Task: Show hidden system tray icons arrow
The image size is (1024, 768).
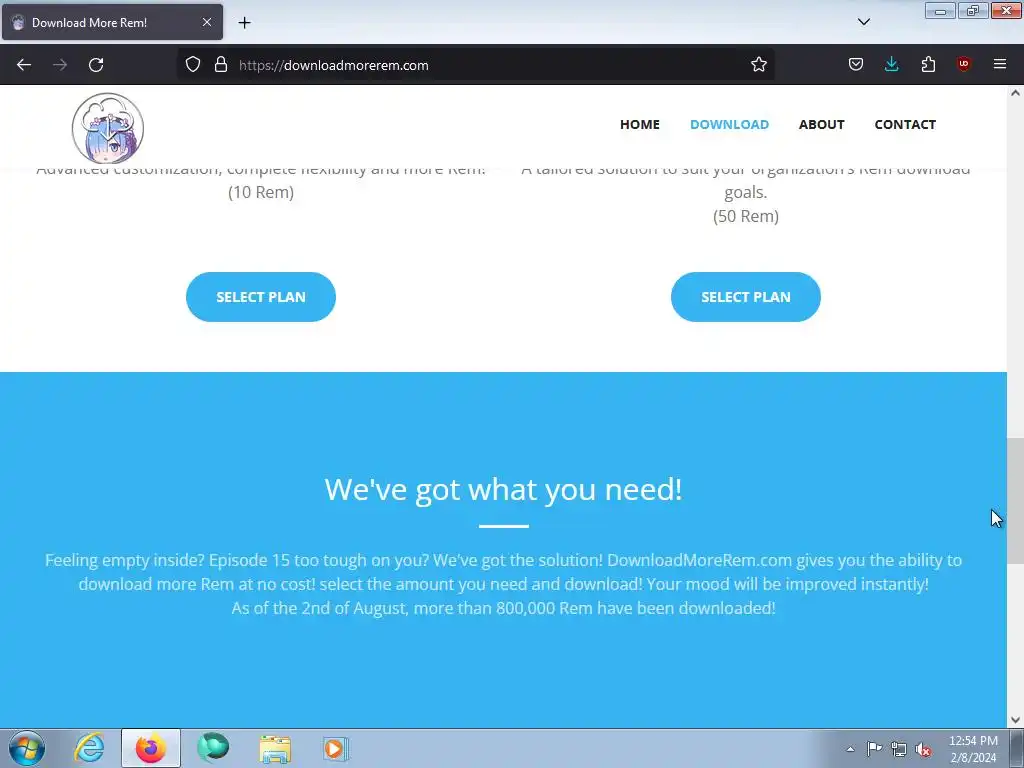Action: [850, 749]
